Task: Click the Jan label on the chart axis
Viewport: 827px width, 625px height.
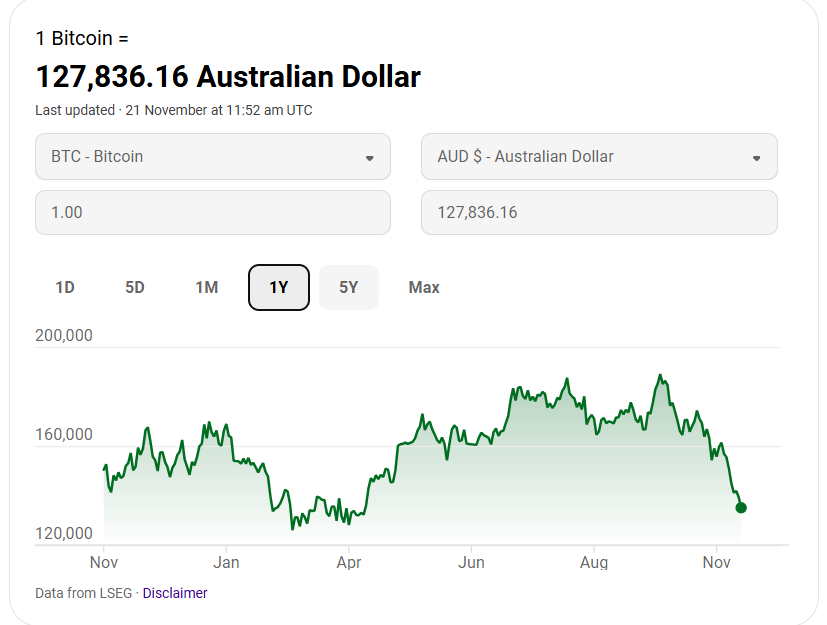Action: [x=226, y=563]
